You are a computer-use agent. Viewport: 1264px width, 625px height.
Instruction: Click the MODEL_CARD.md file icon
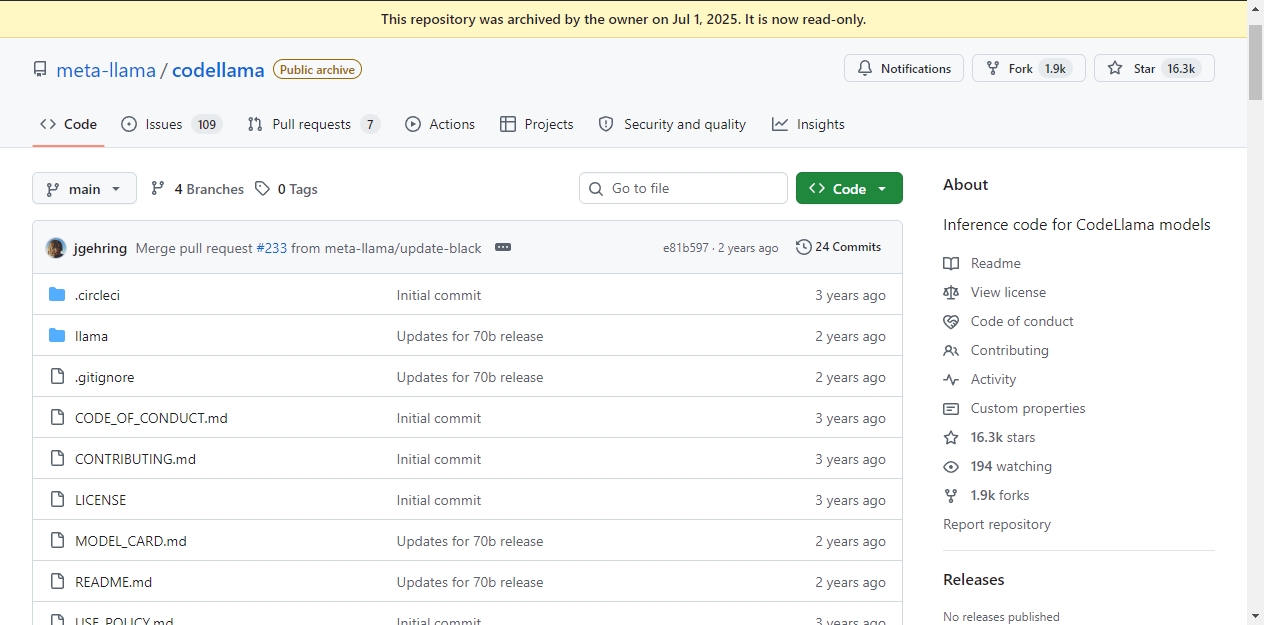pyautogui.click(x=57, y=541)
